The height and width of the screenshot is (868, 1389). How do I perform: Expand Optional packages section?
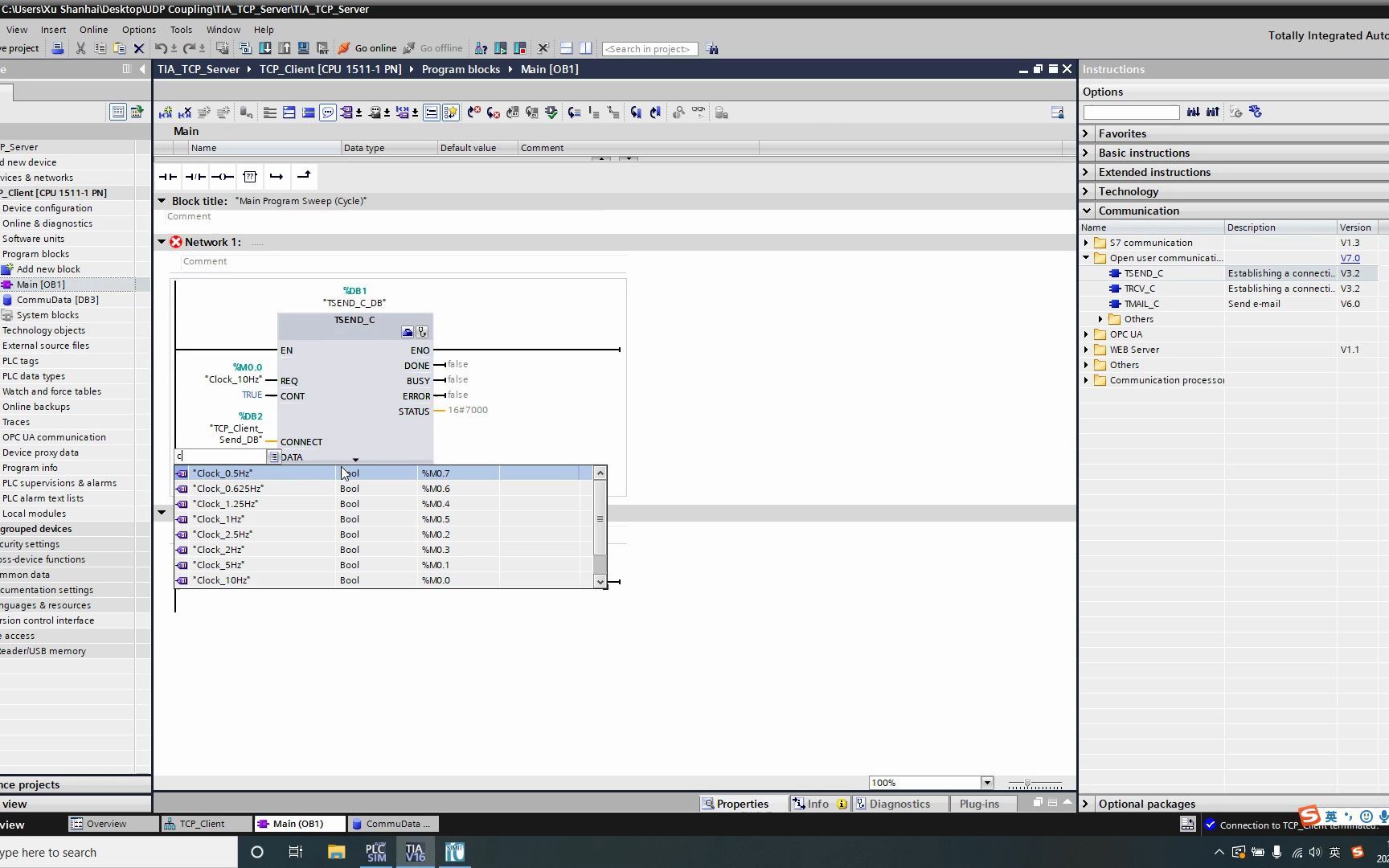(1087, 804)
